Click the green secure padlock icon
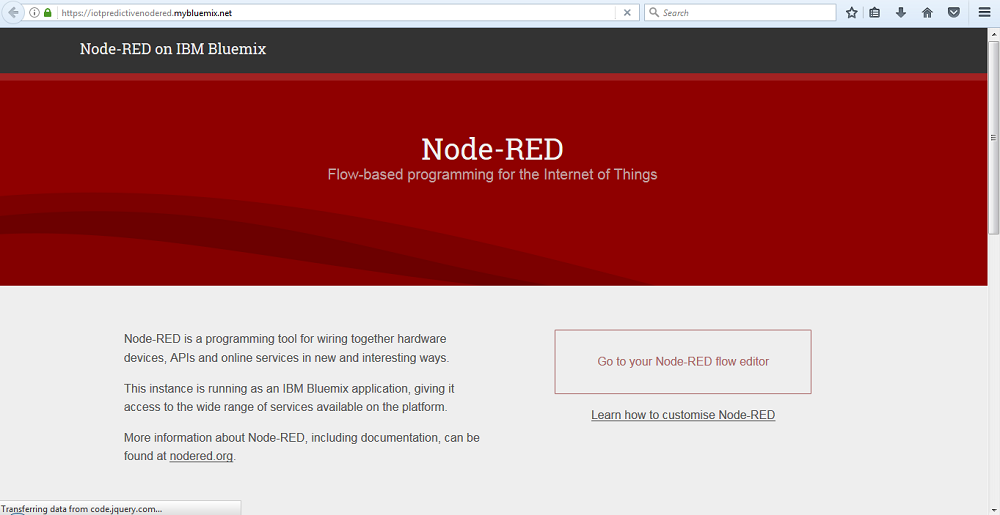The width and height of the screenshot is (1000, 515). click(47, 13)
